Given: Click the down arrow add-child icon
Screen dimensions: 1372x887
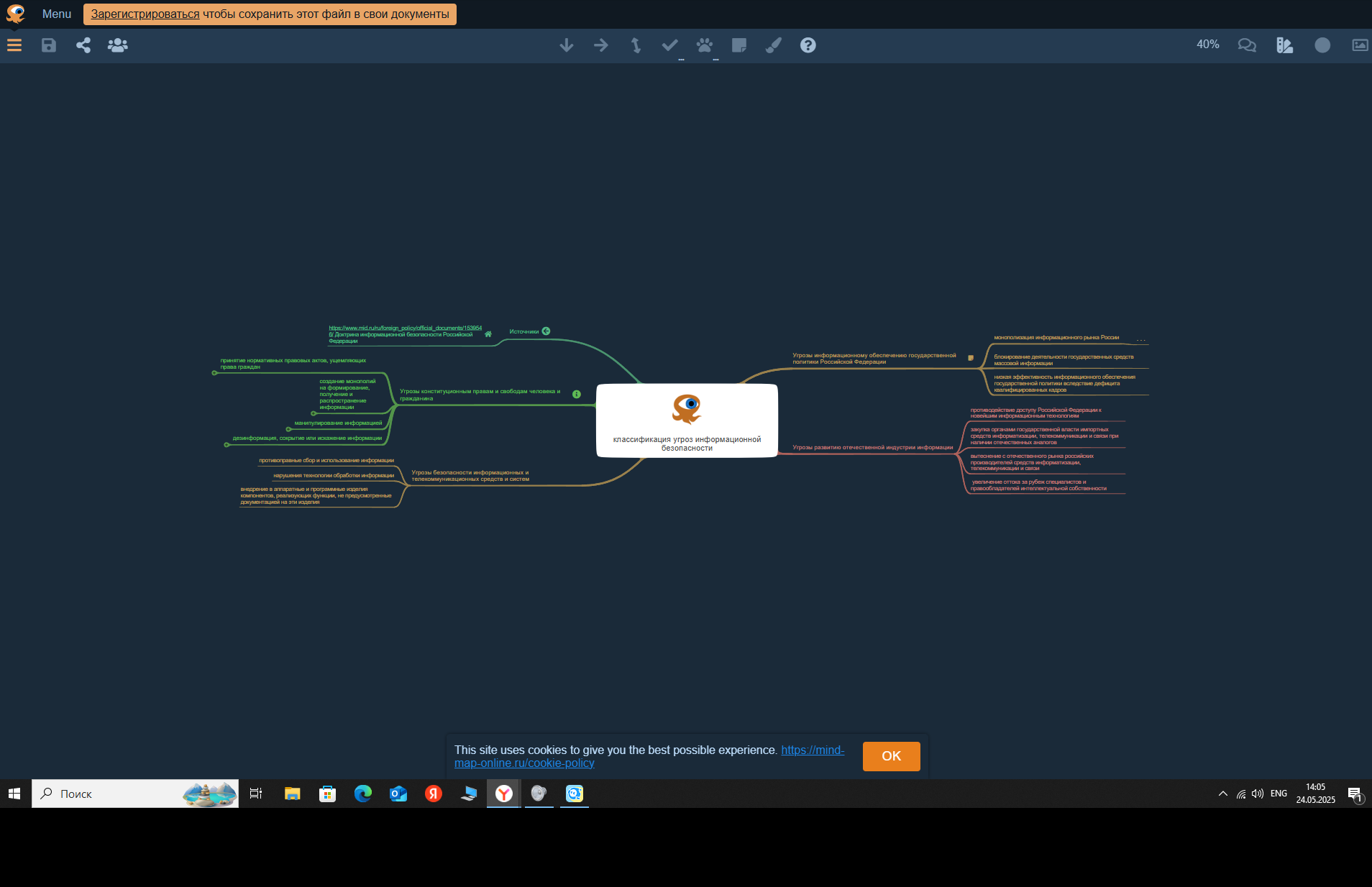Looking at the screenshot, I should (566, 45).
